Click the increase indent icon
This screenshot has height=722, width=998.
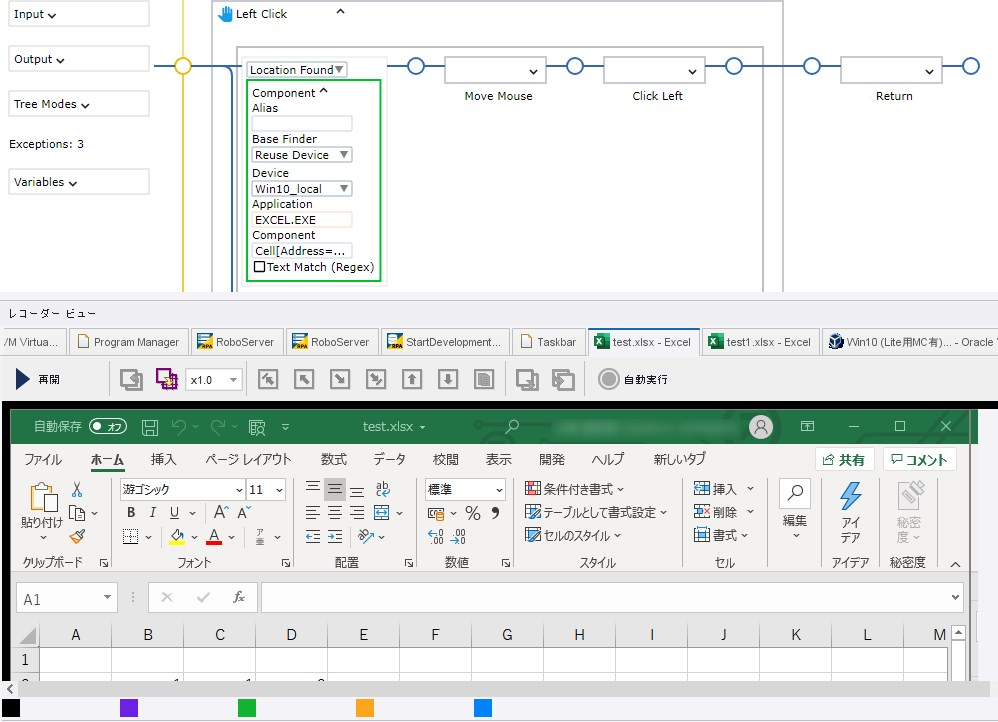coord(335,537)
